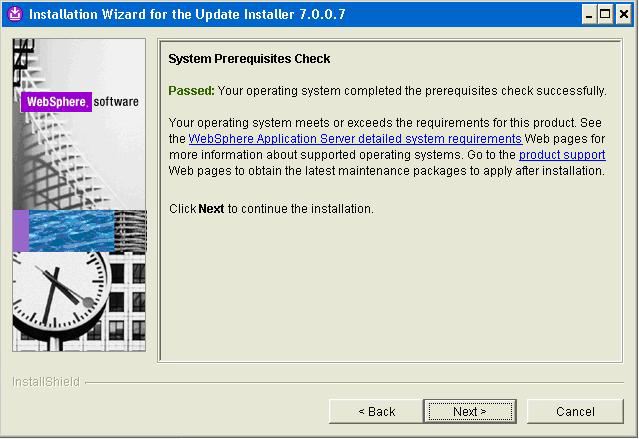639x439 pixels.
Task: Click the installer icon in the title bar
Action: tap(15, 14)
